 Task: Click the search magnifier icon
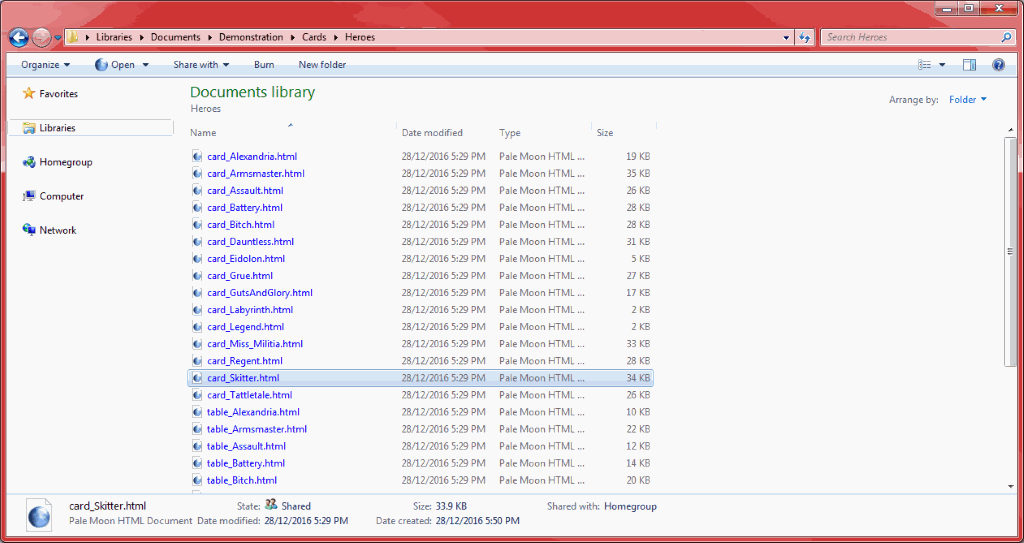(1006, 37)
